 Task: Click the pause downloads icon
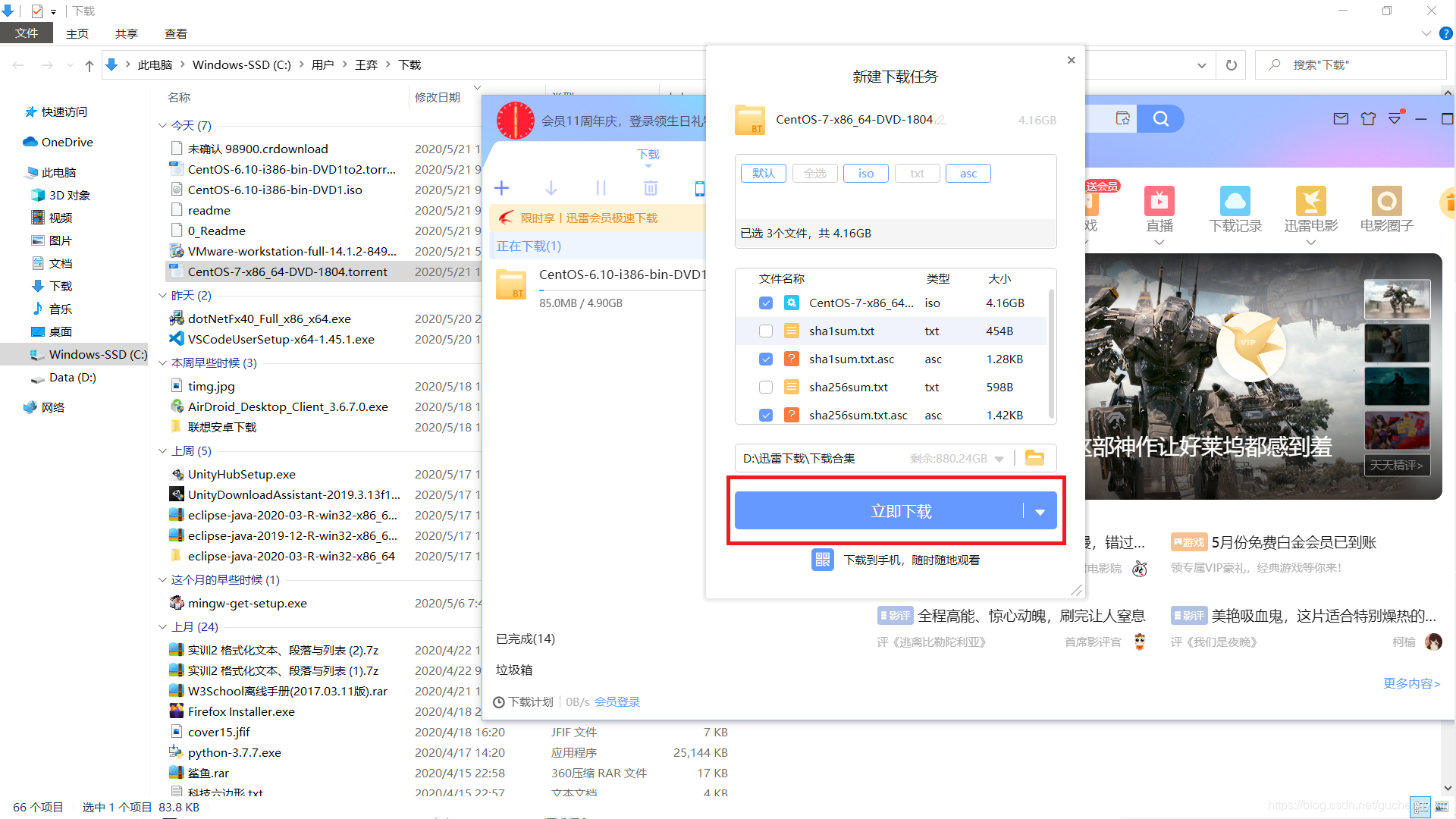601,188
